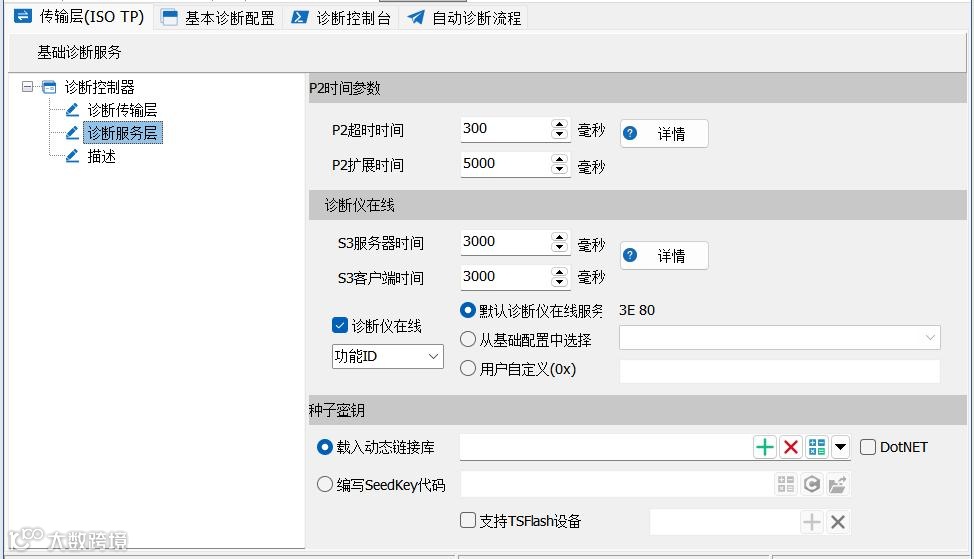Click the grey grid icon in SeedKey row
This screenshot has height=559, width=974.
[786, 484]
